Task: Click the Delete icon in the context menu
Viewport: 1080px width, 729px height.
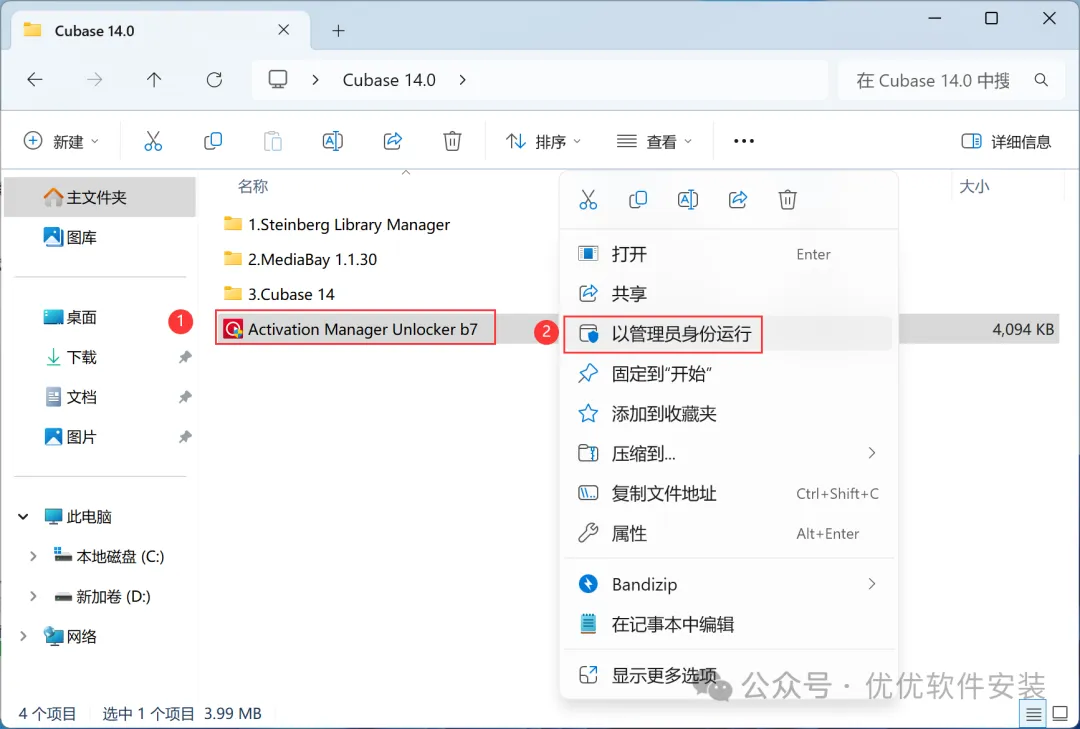Action: click(787, 200)
